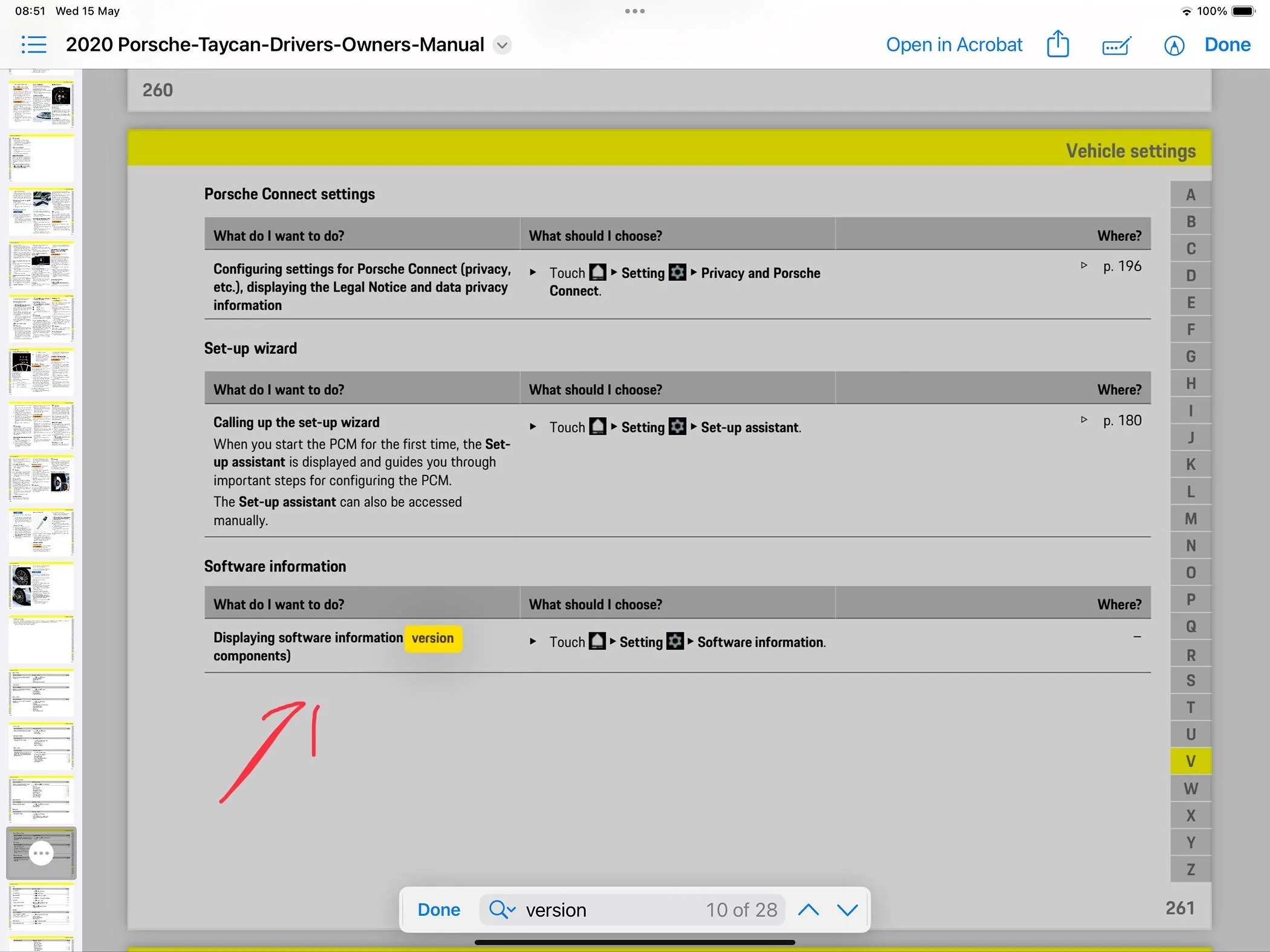Viewport: 1270px width, 952px height.
Task: Tap the Share icon
Action: click(x=1058, y=44)
